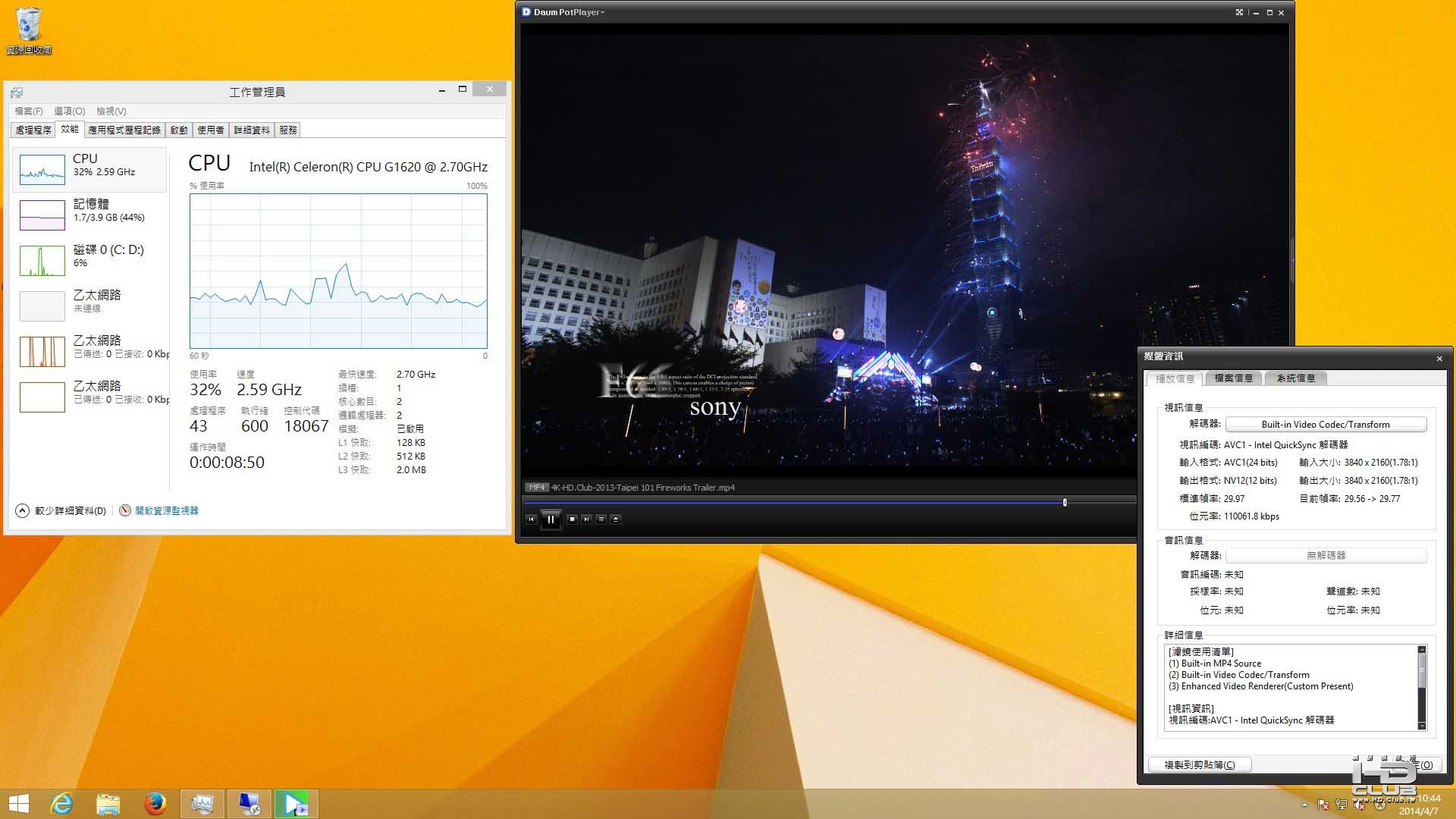The width and height of the screenshot is (1456, 819).
Task: Open the 選項(O) menu in Task Manager
Action: (69, 111)
